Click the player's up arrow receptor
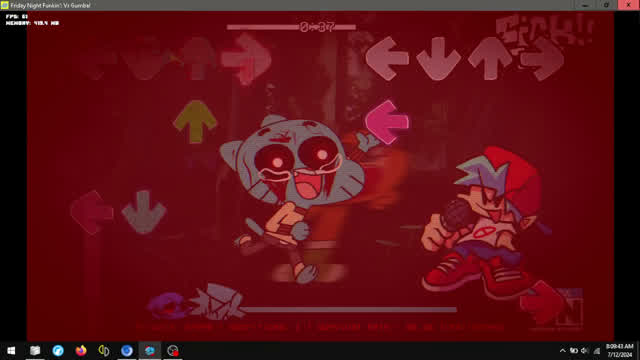 click(x=490, y=58)
